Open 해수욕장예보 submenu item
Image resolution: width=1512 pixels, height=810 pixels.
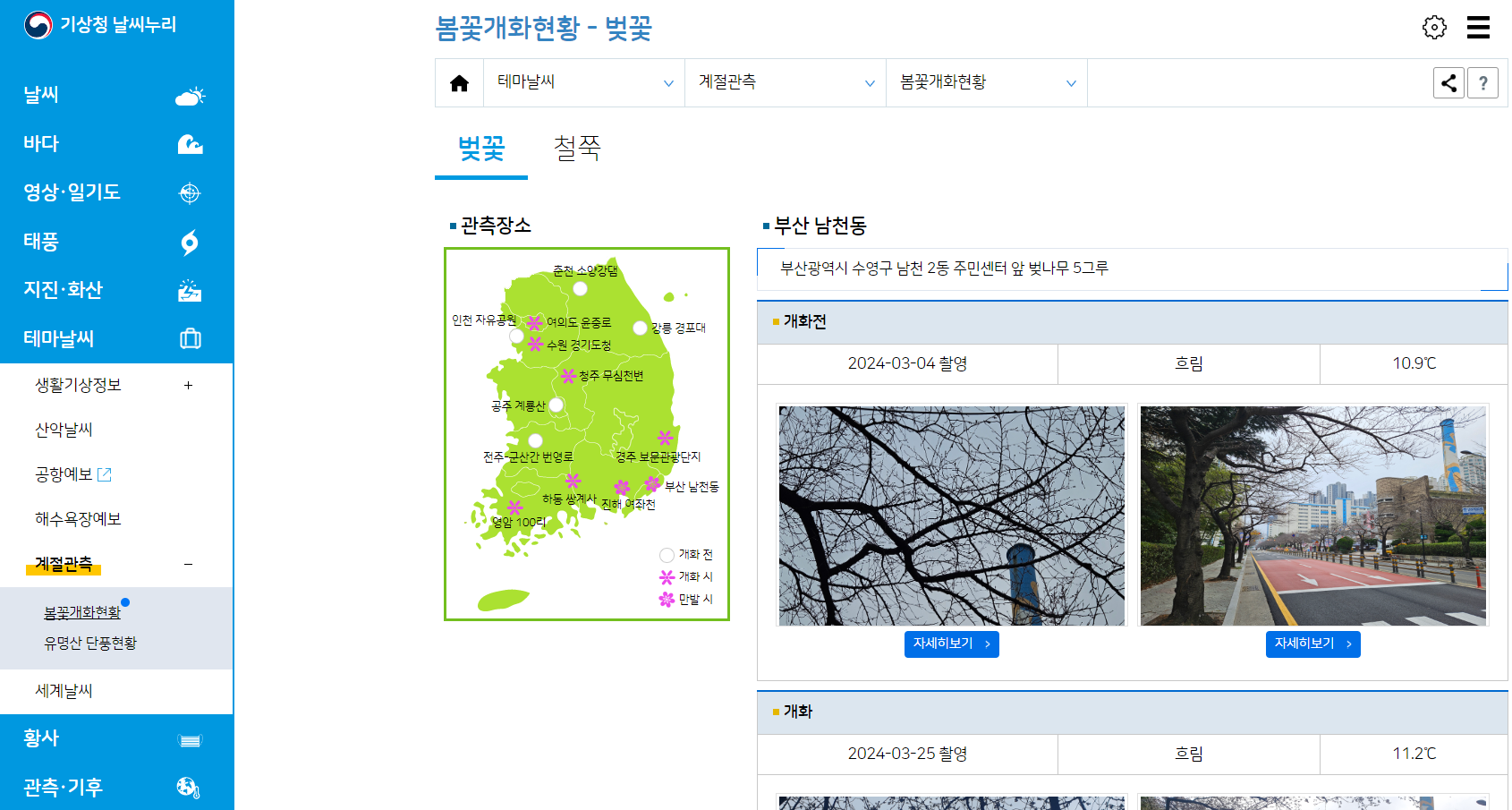pos(78,519)
